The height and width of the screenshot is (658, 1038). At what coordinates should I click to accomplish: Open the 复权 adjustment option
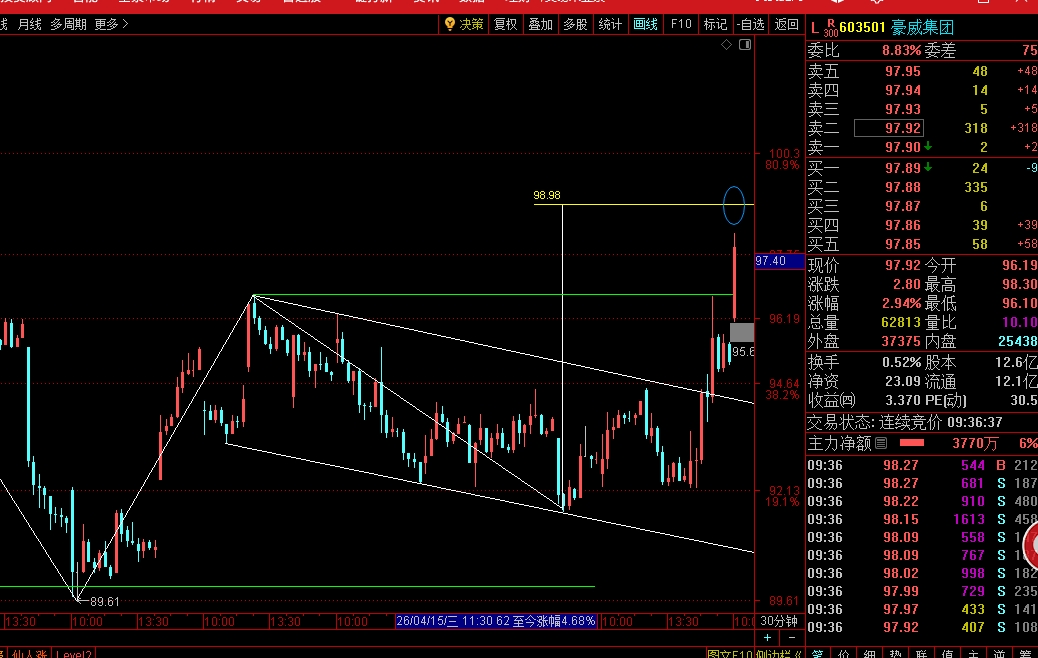[x=505, y=24]
